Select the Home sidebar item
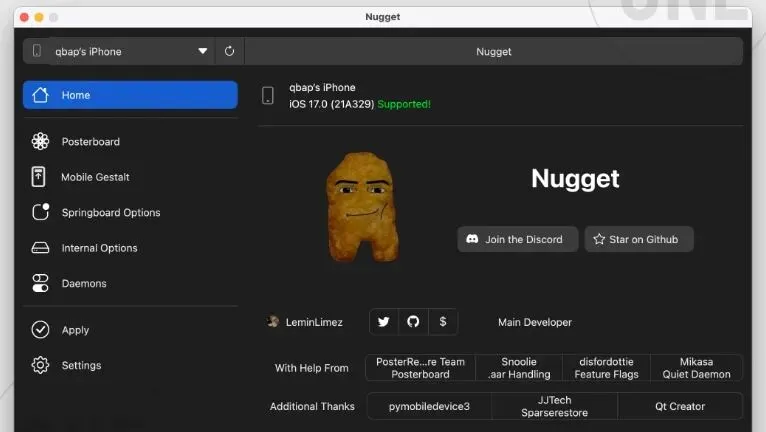The width and height of the screenshot is (766, 432). 130,95
